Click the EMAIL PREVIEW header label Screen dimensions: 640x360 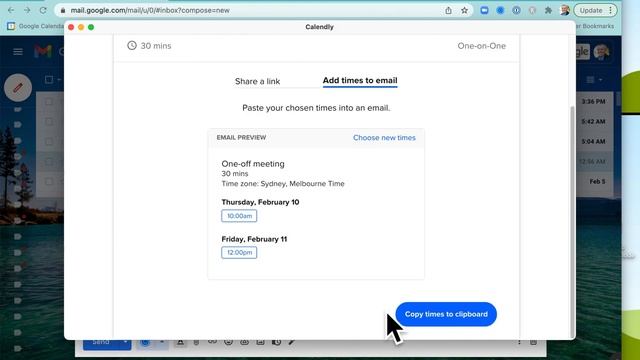[241, 138]
